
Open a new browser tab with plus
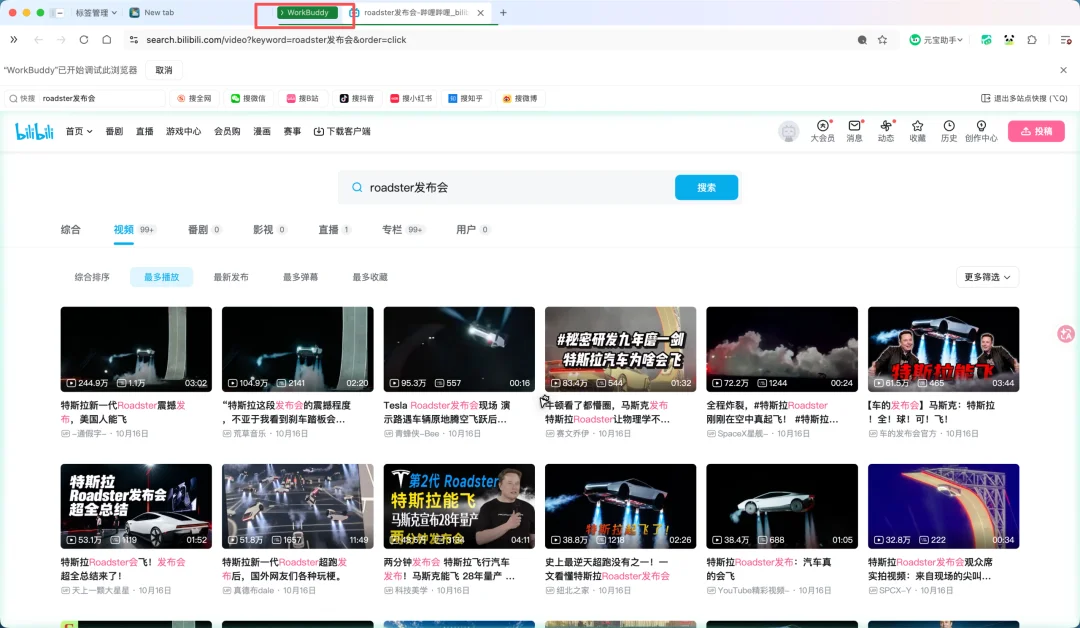[x=503, y=12]
